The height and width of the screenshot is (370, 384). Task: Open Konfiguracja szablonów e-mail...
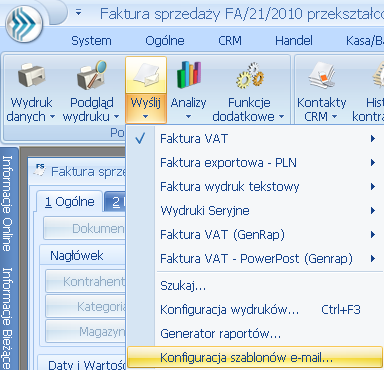click(255, 358)
